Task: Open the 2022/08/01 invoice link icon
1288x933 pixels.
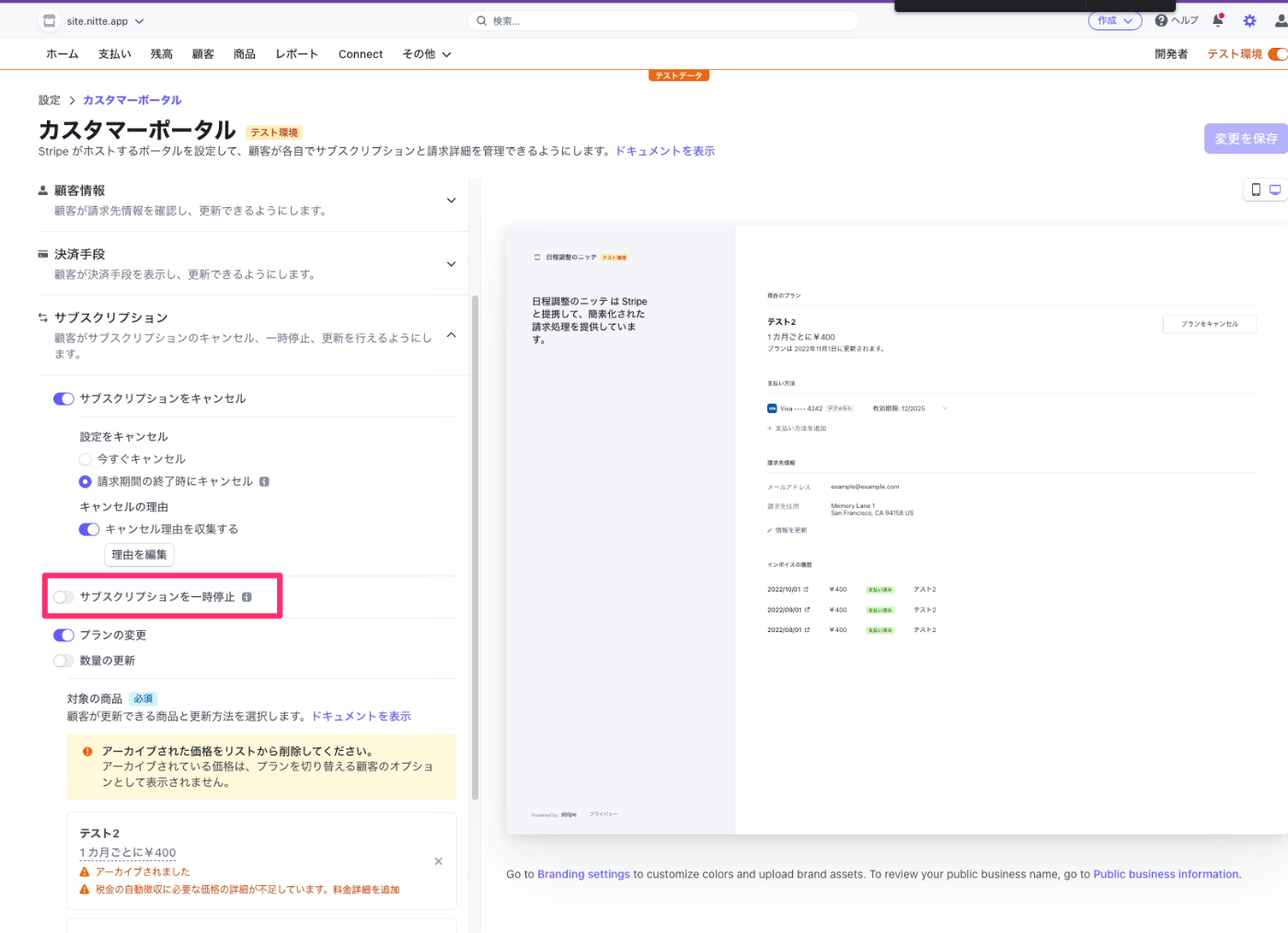Action: pyautogui.click(x=807, y=630)
